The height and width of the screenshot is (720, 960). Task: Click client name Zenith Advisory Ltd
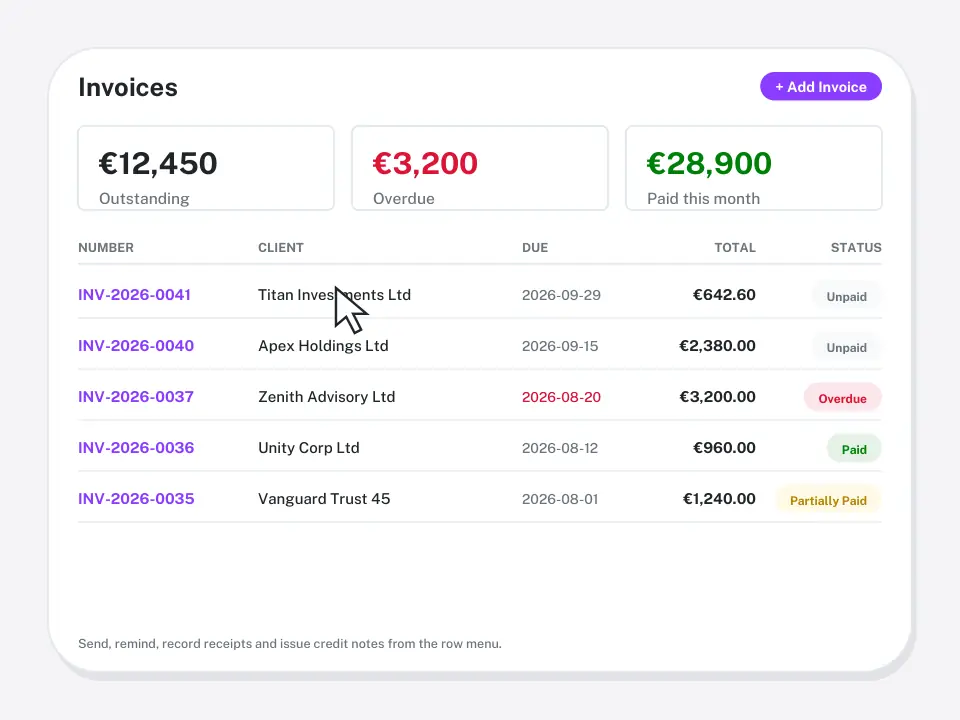pos(327,397)
